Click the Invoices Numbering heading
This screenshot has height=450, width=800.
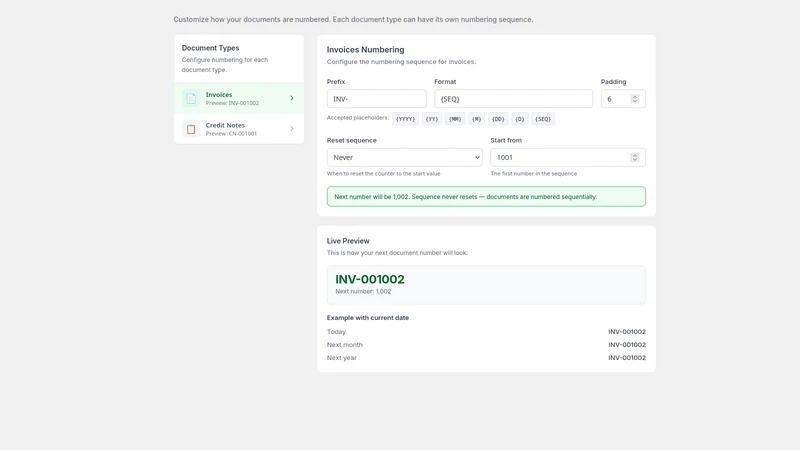365,50
